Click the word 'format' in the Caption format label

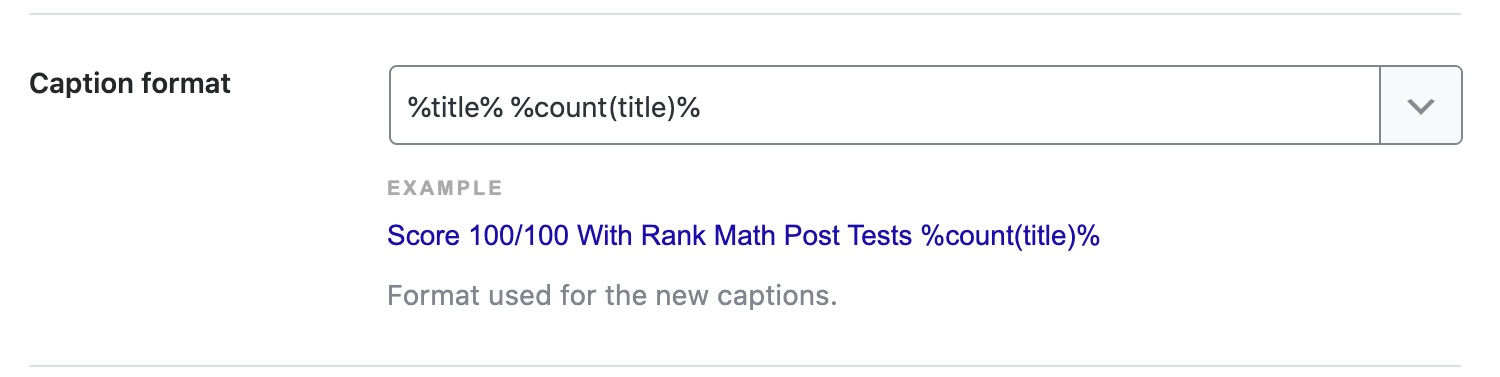[x=184, y=84]
